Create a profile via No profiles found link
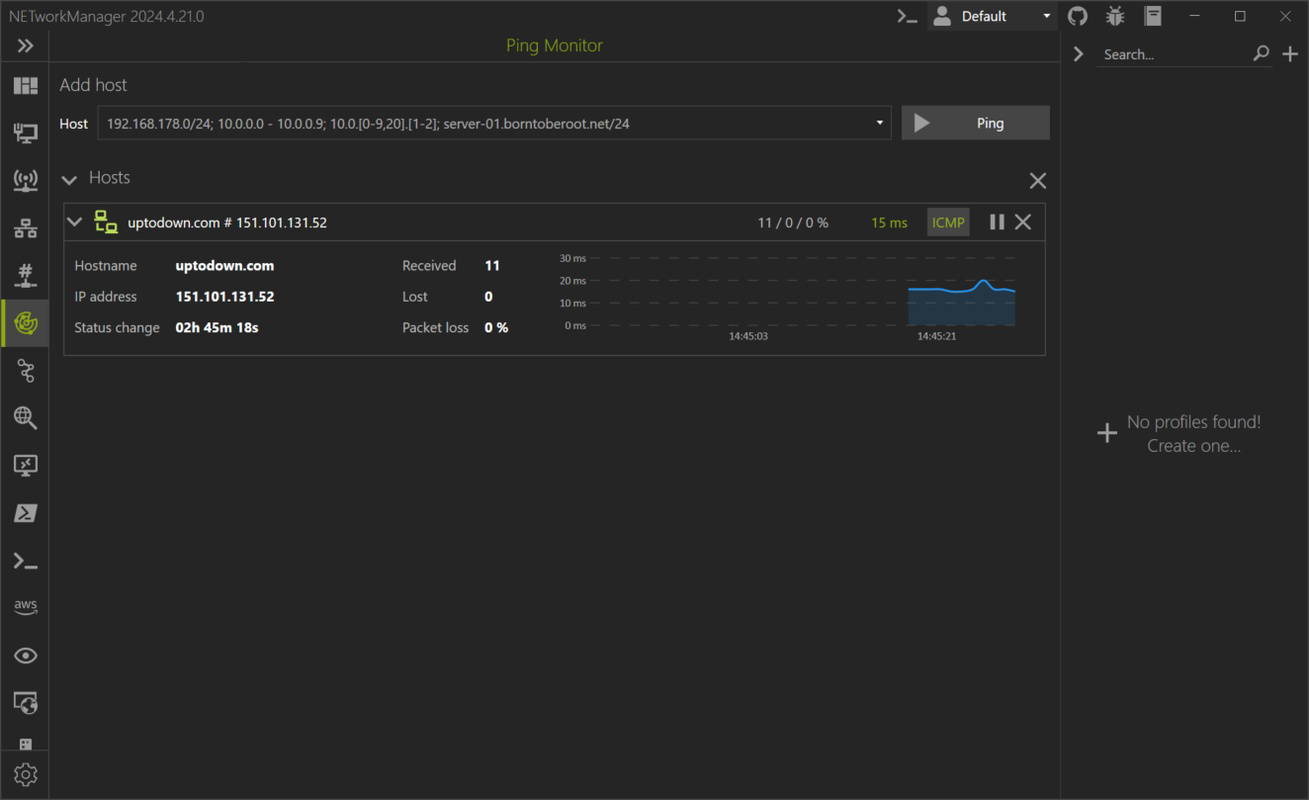 [1180, 434]
